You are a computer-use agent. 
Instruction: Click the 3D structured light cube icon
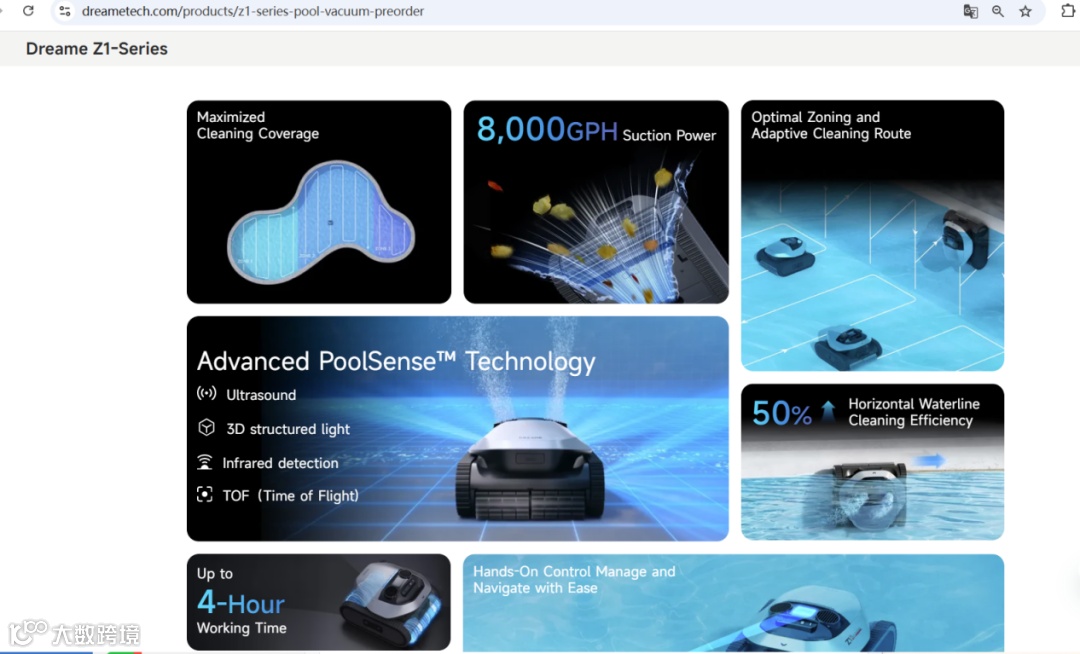206,428
